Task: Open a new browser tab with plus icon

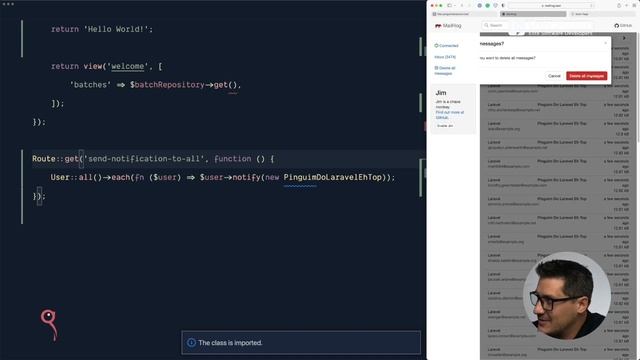Action: click(627, 6)
